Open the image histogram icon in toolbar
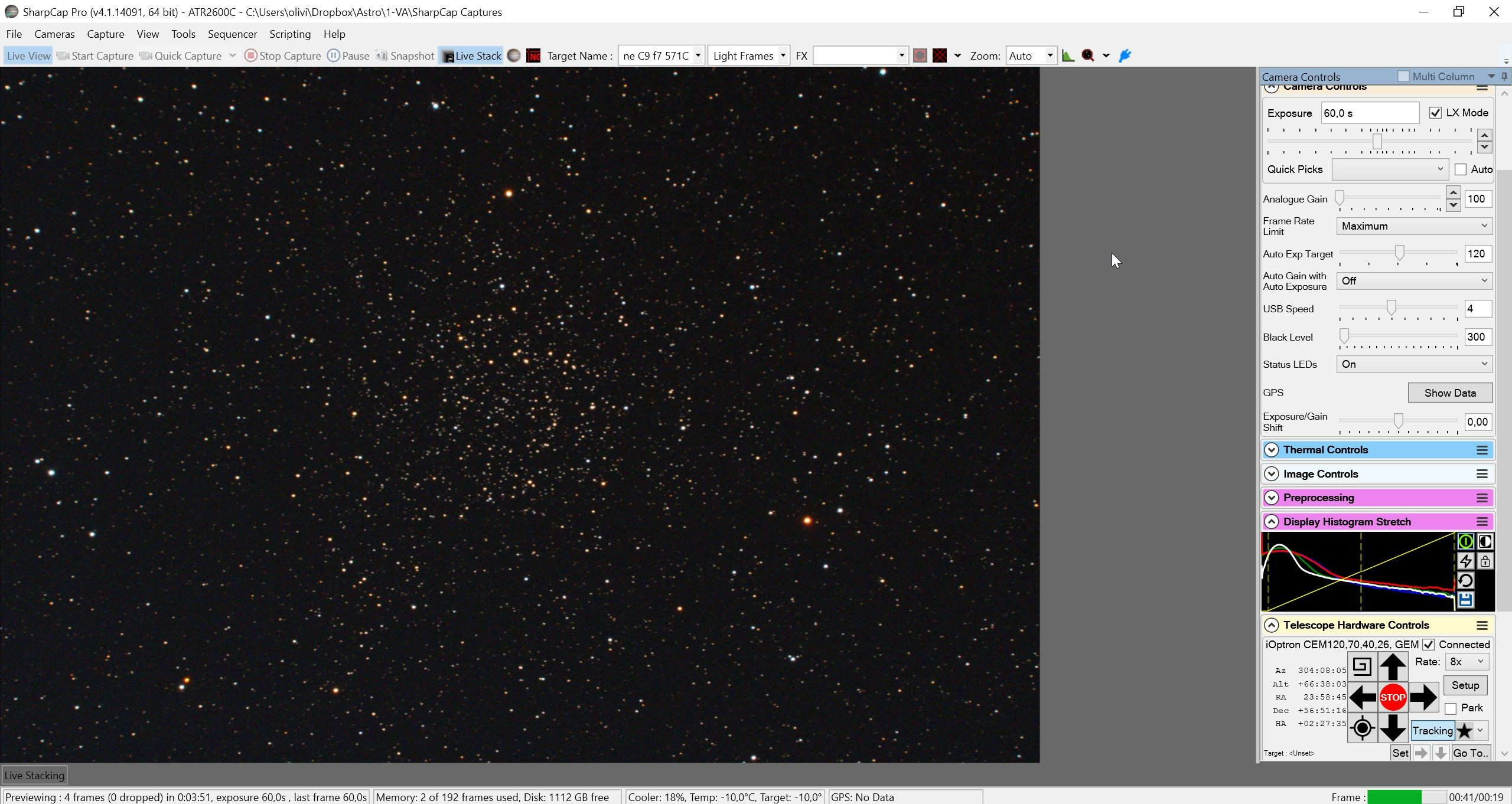 (1068, 55)
